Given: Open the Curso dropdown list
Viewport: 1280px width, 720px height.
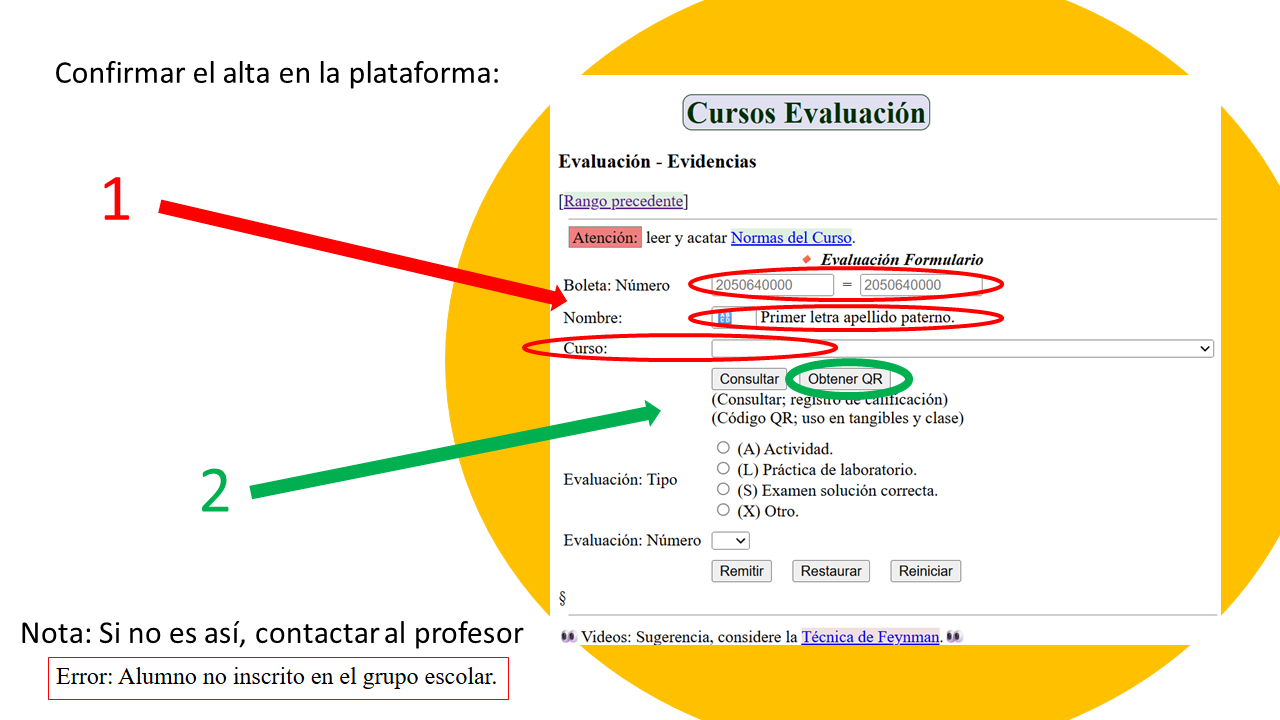Looking at the screenshot, I should pos(962,348).
